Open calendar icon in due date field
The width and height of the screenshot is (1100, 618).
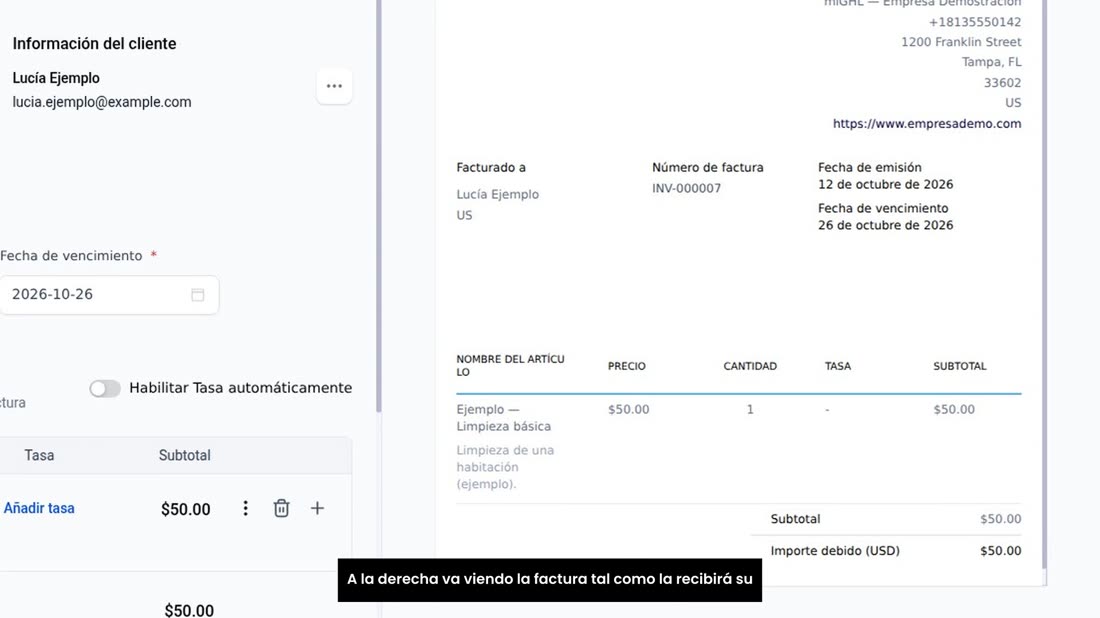[x=198, y=295]
